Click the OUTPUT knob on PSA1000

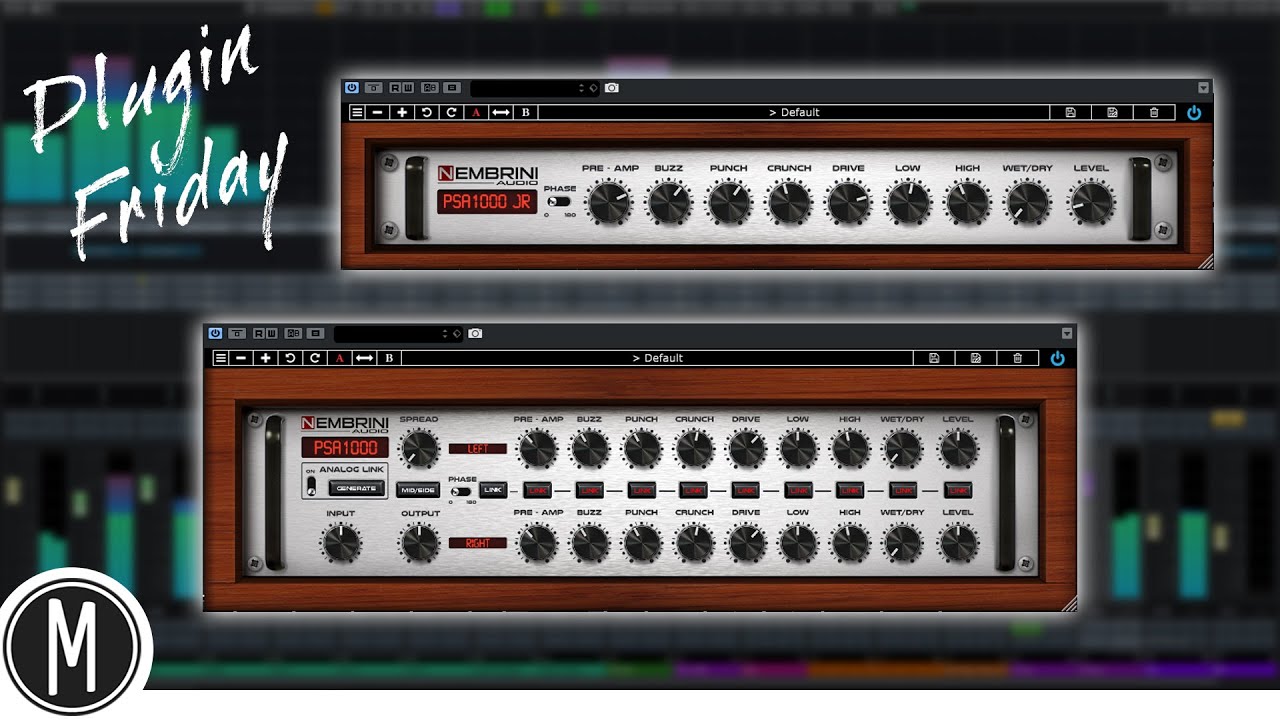tap(419, 543)
